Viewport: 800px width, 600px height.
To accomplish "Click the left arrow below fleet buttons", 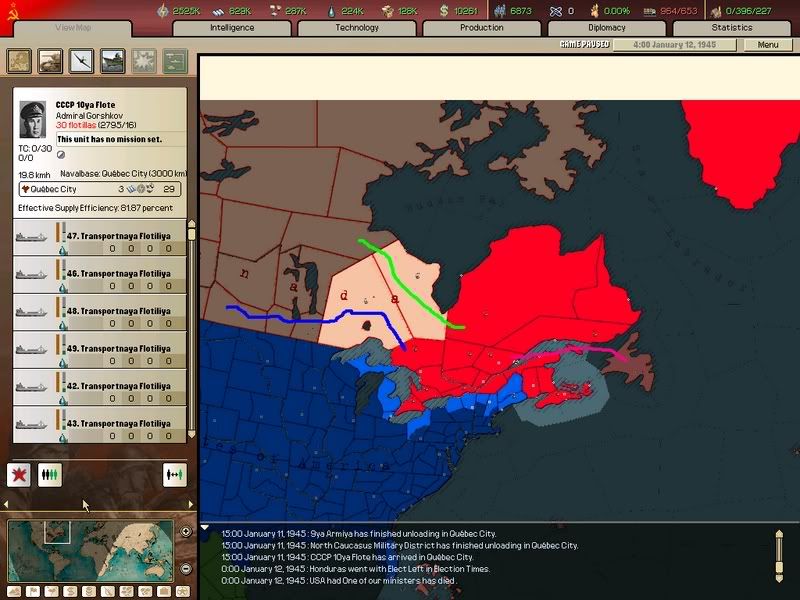I will [6, 504].
